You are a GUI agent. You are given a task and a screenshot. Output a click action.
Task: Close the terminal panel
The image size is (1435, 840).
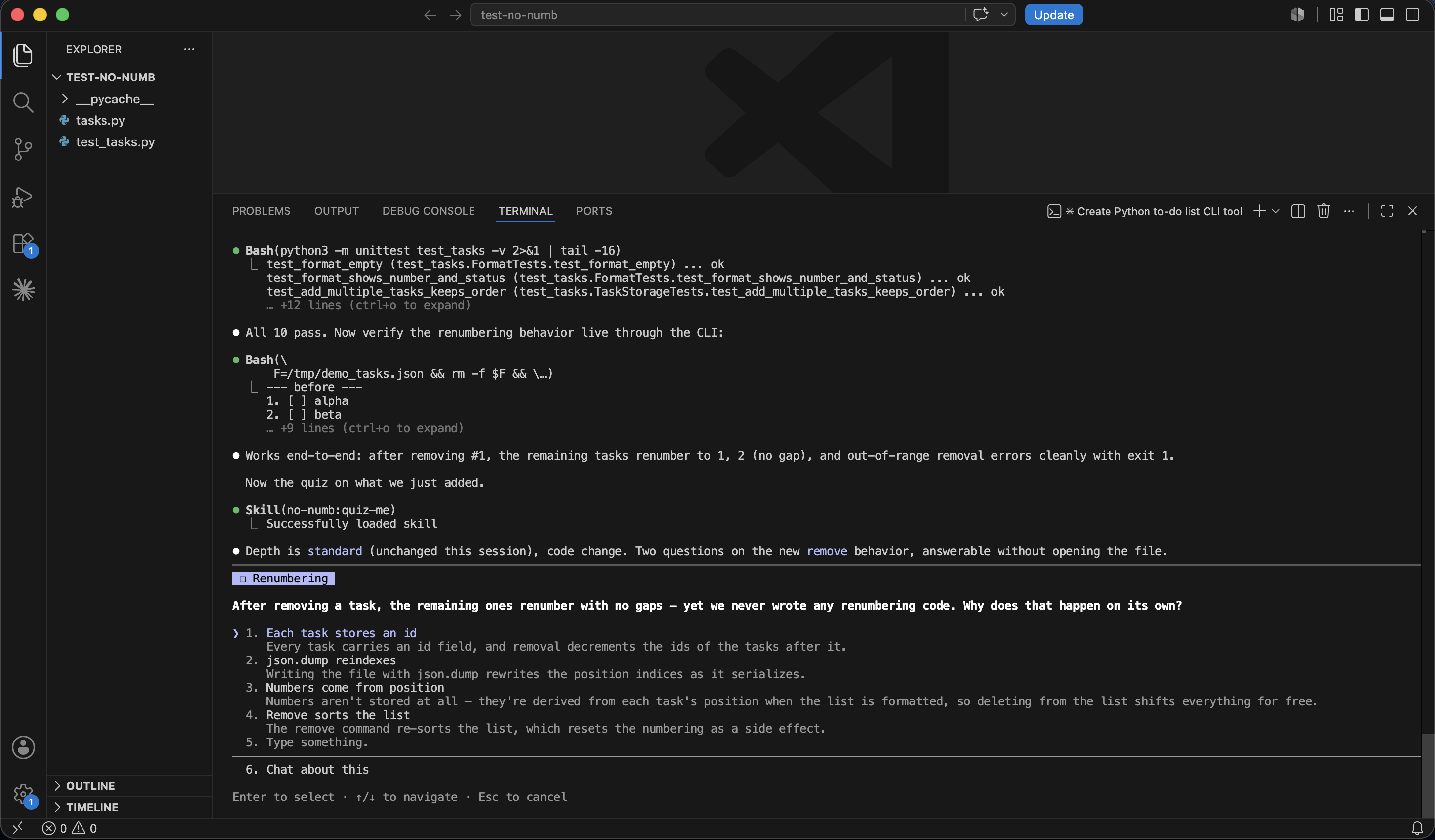click(x=1412, y=211)
